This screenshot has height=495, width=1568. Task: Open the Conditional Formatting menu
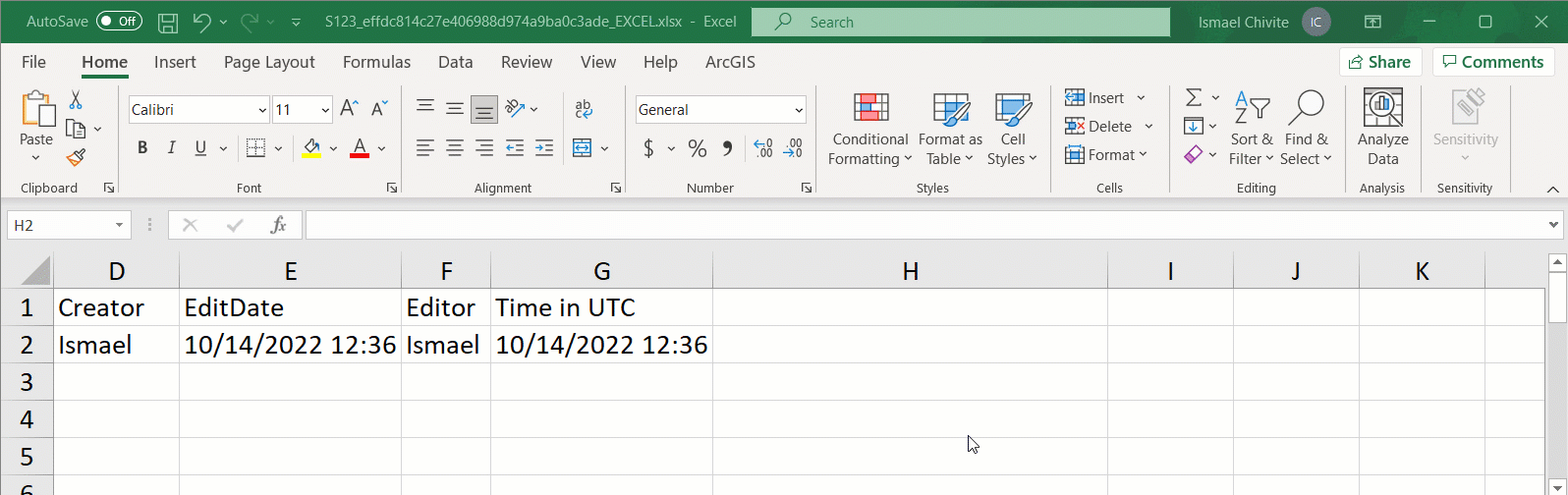[869, 129]
